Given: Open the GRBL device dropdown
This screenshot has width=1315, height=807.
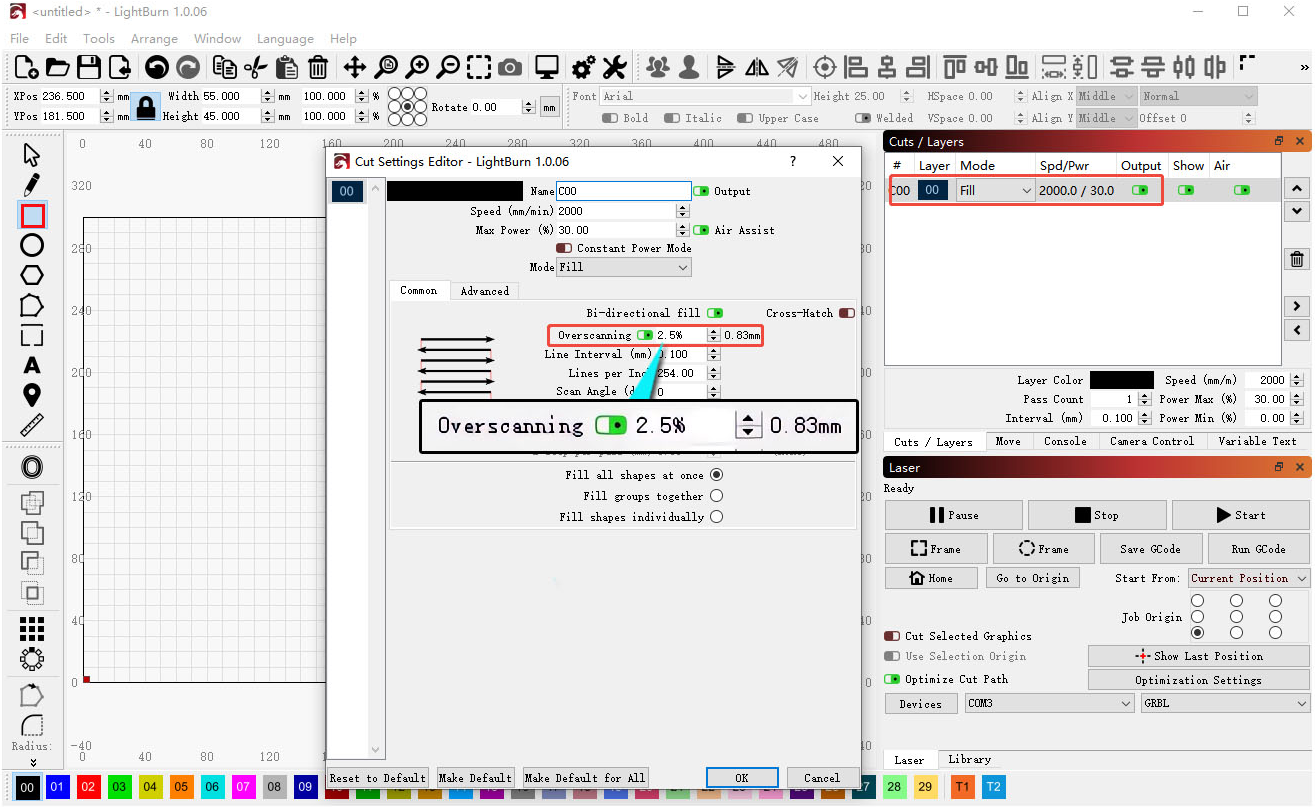Looking at the screenshot, I should [1225, 703].
